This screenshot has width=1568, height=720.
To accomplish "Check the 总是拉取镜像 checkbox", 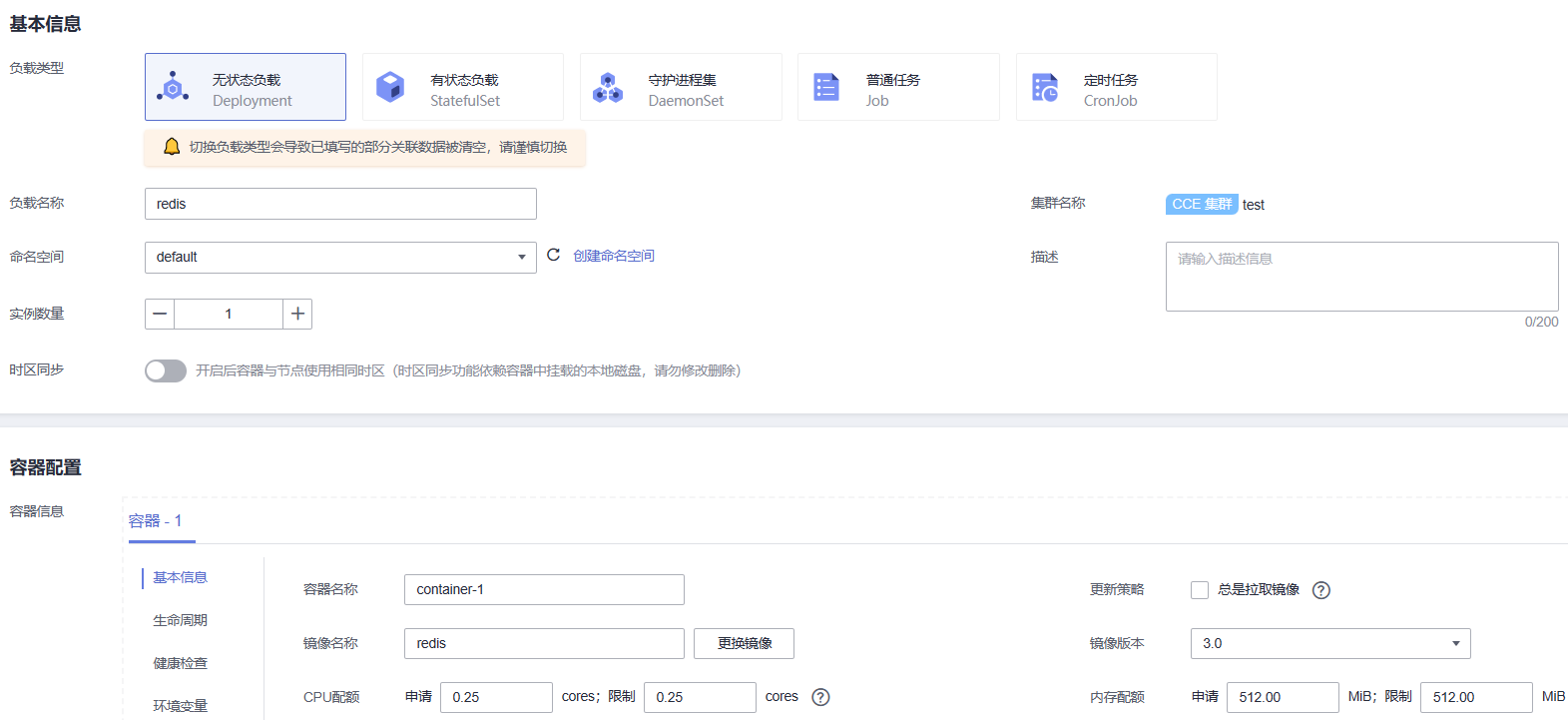I will click(x=1200, y=590).
